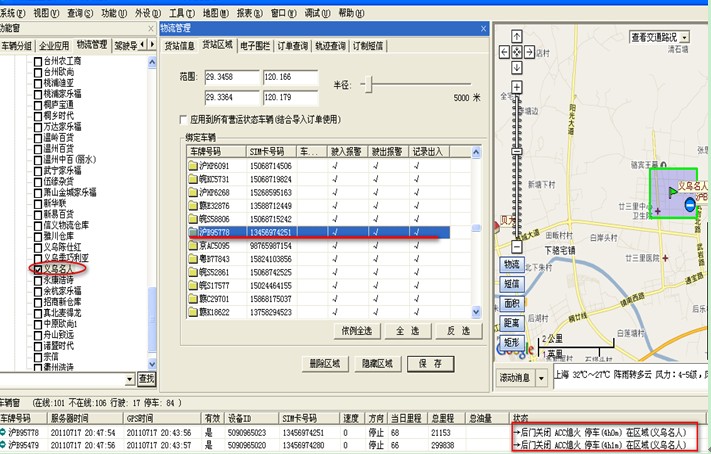Click the 保存 save button
This screenshot has width=711, height=454.
[x=430, y=363]
